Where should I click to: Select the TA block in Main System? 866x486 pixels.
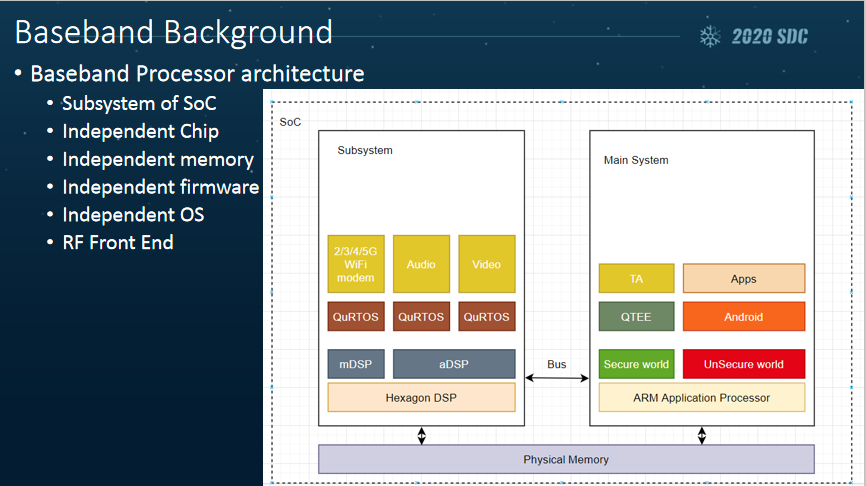coord(636,279)
